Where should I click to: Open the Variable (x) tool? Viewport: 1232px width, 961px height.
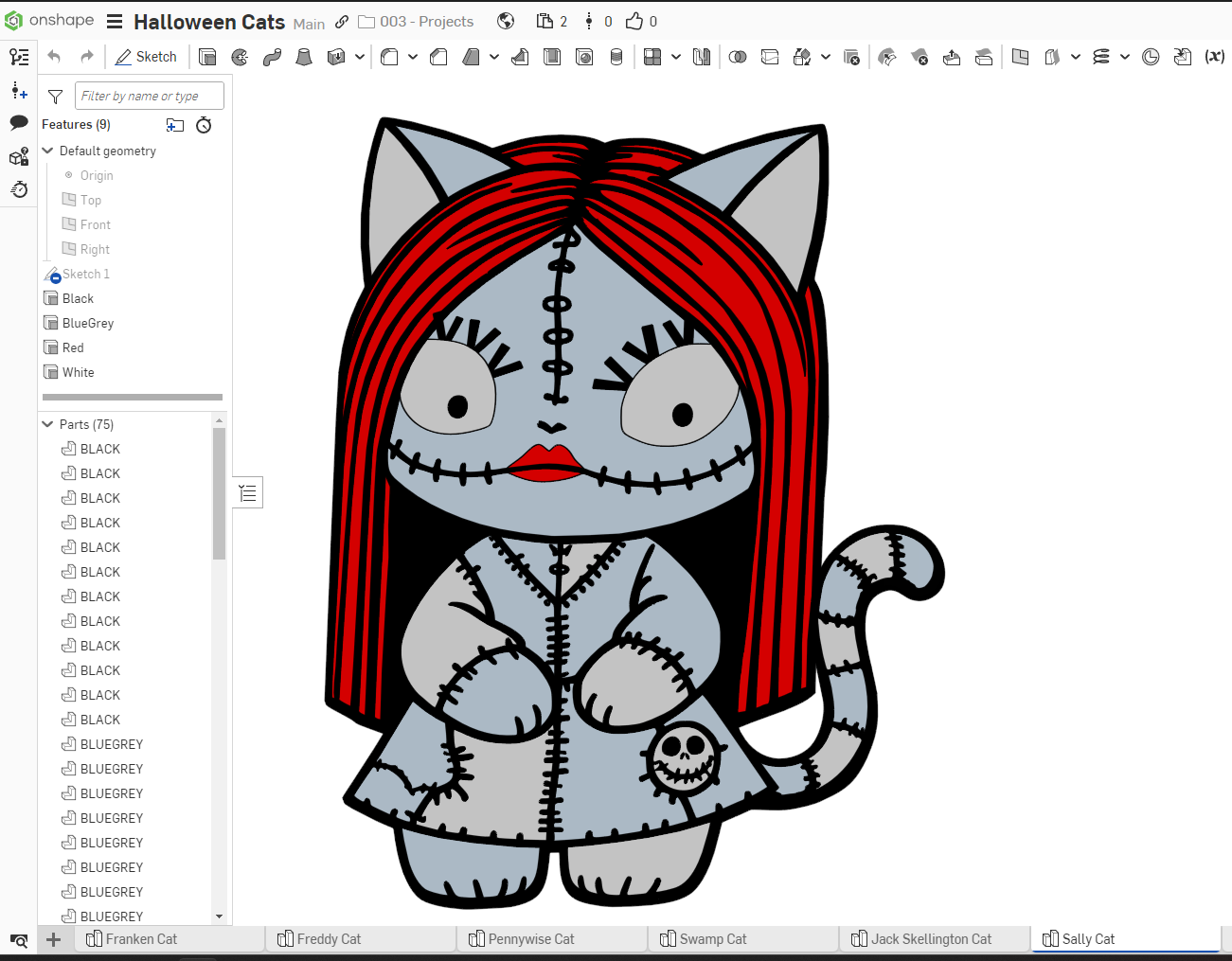coord(1215,57)
